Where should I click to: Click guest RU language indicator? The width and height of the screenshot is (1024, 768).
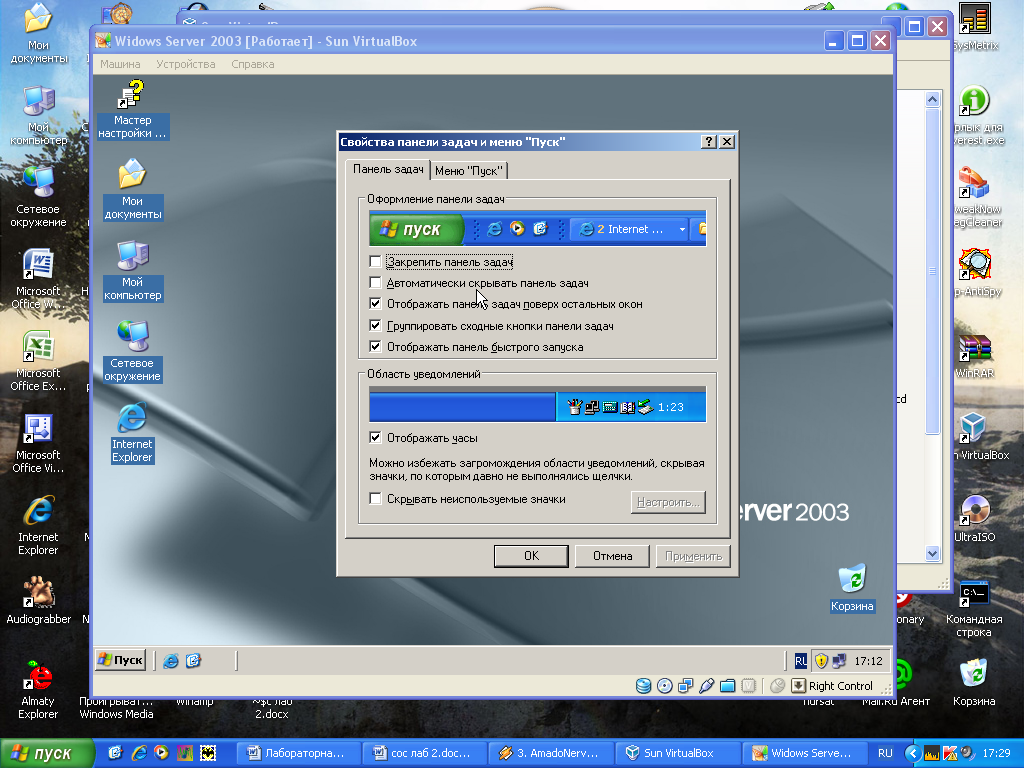coord(801,661)
